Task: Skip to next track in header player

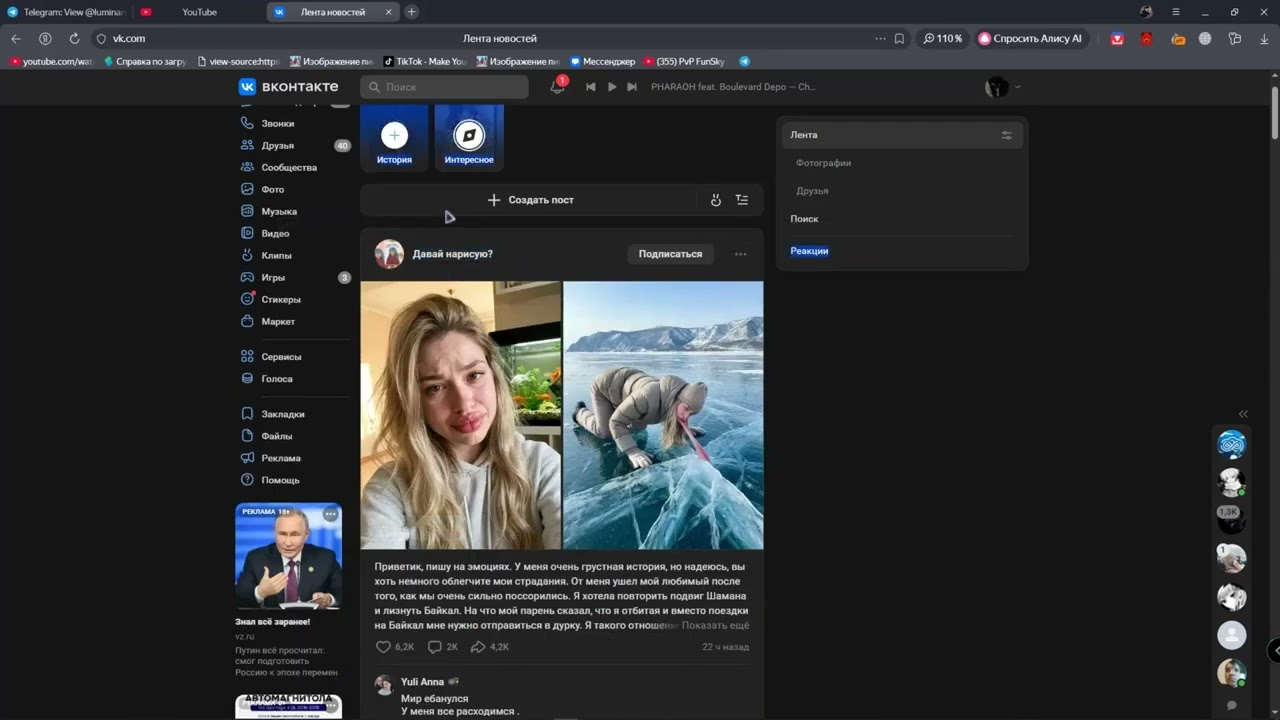Action: tap(632, 87)
